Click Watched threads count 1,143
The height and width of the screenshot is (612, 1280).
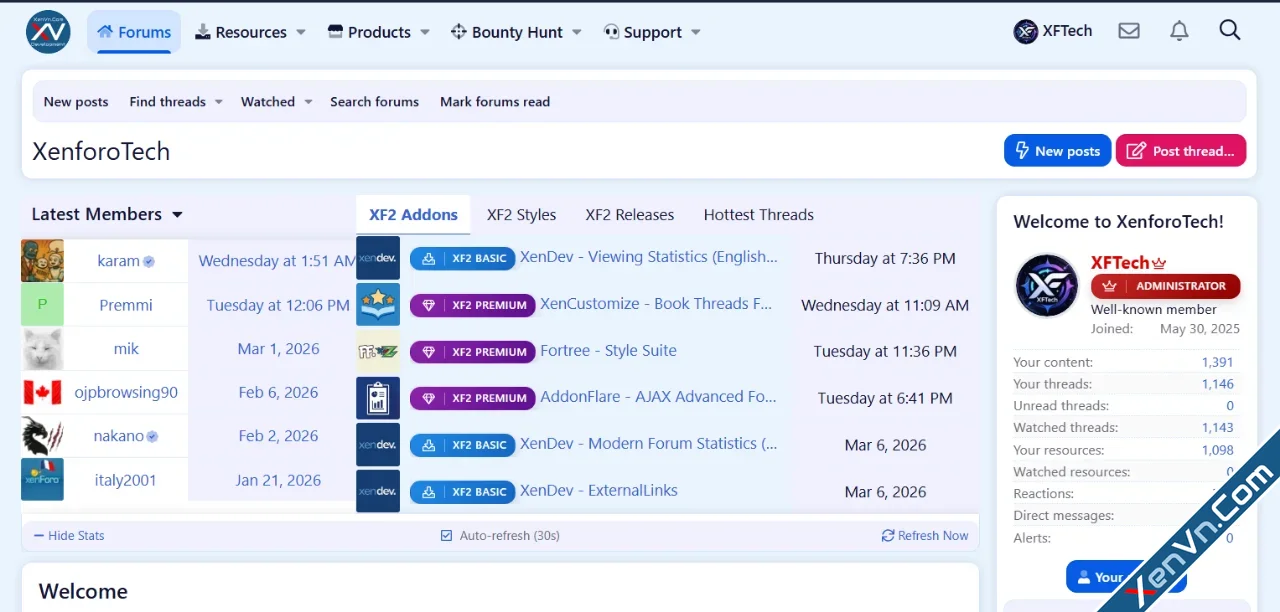tap(1218, 428)
